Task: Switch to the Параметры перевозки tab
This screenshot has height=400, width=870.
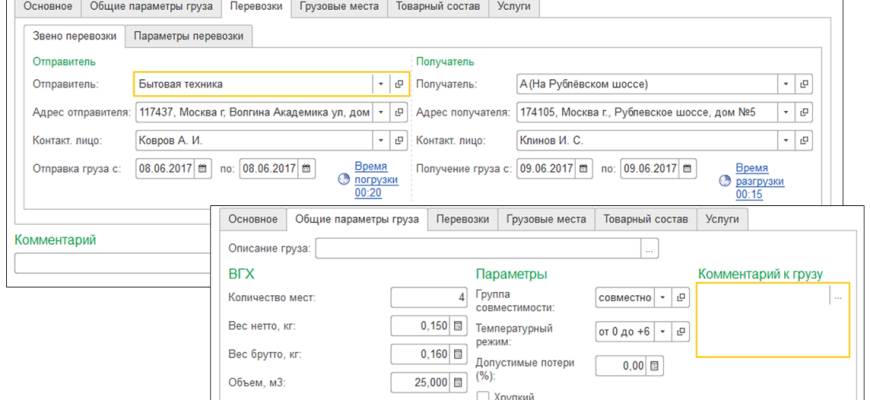Action: (189, 36)
